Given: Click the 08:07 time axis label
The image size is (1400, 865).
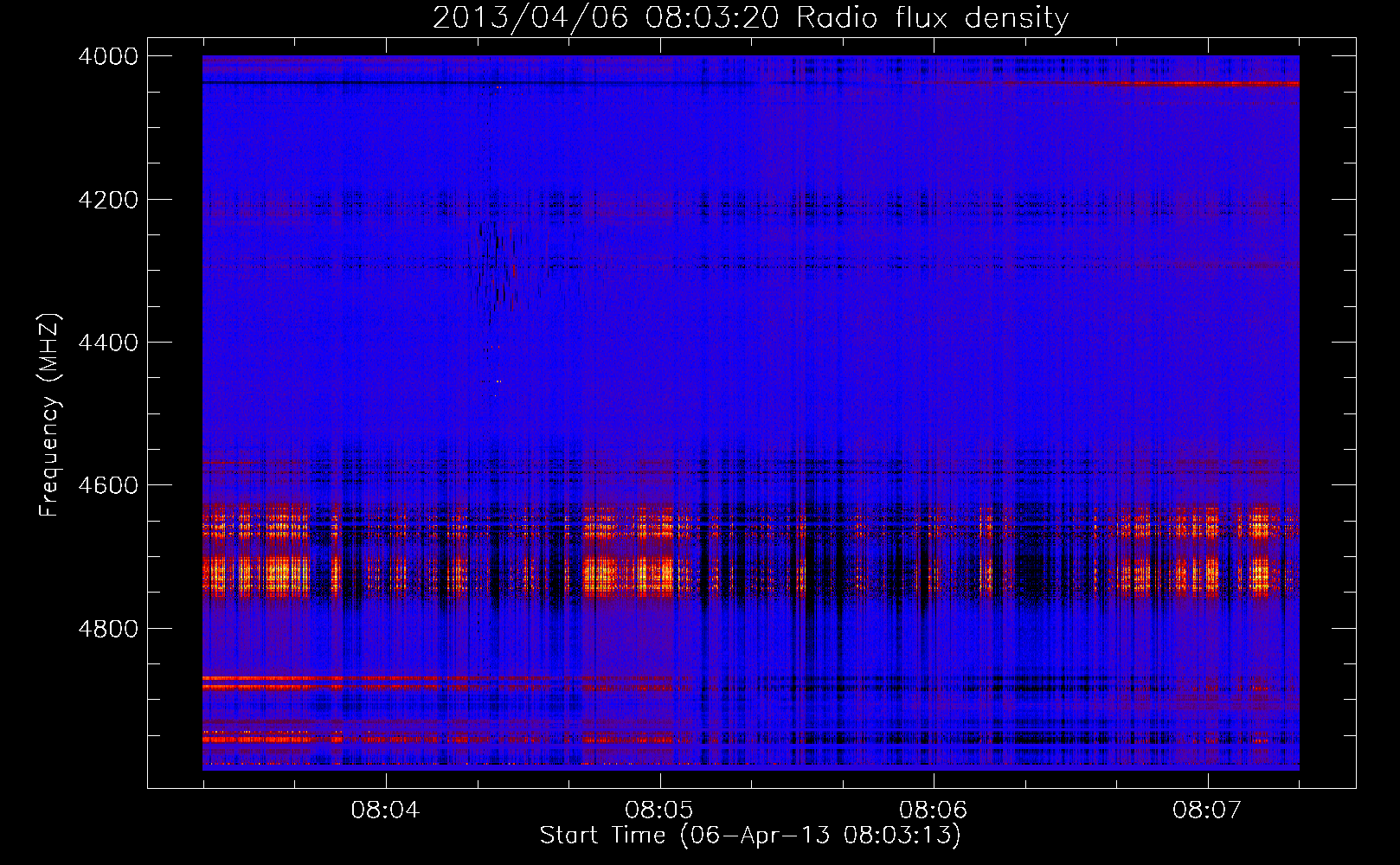Looking at the screenshot, I should (1207, 811).
